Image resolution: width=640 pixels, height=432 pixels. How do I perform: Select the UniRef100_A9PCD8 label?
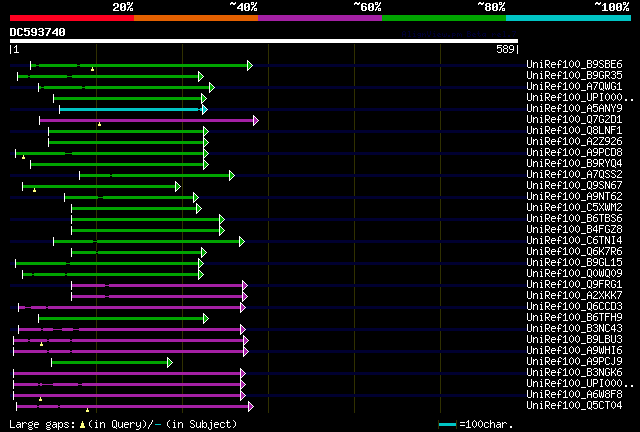(x=574, y=152)
